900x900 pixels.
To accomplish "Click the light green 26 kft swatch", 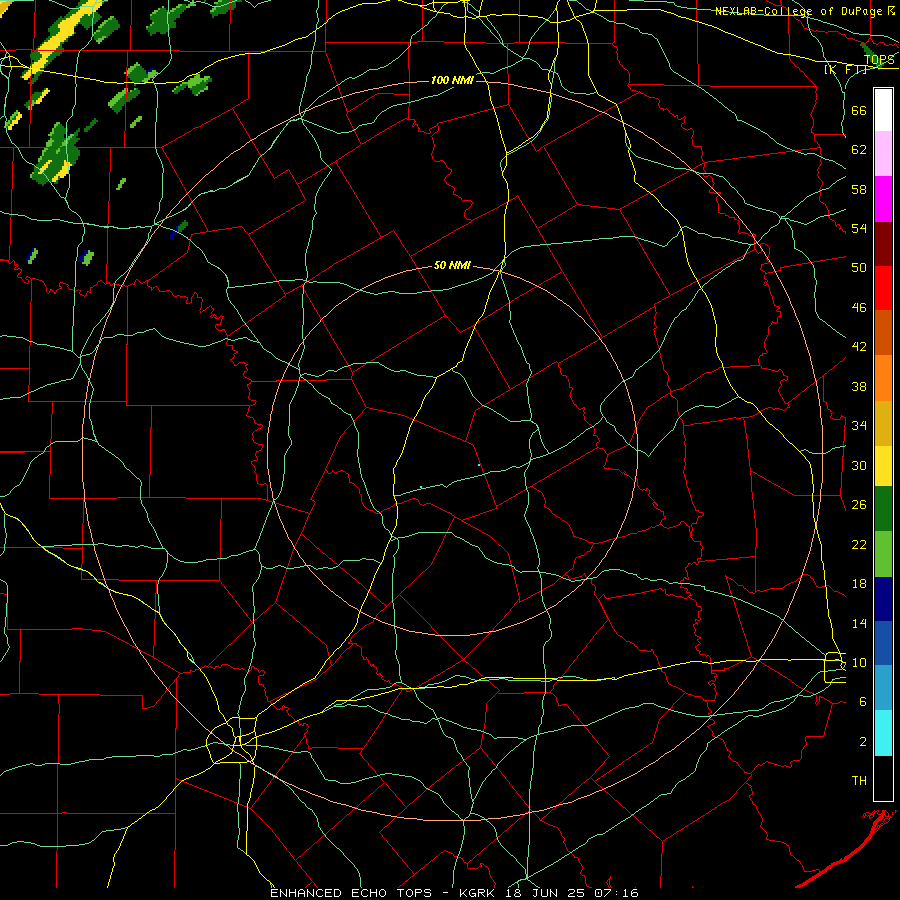I will [883, 554].
